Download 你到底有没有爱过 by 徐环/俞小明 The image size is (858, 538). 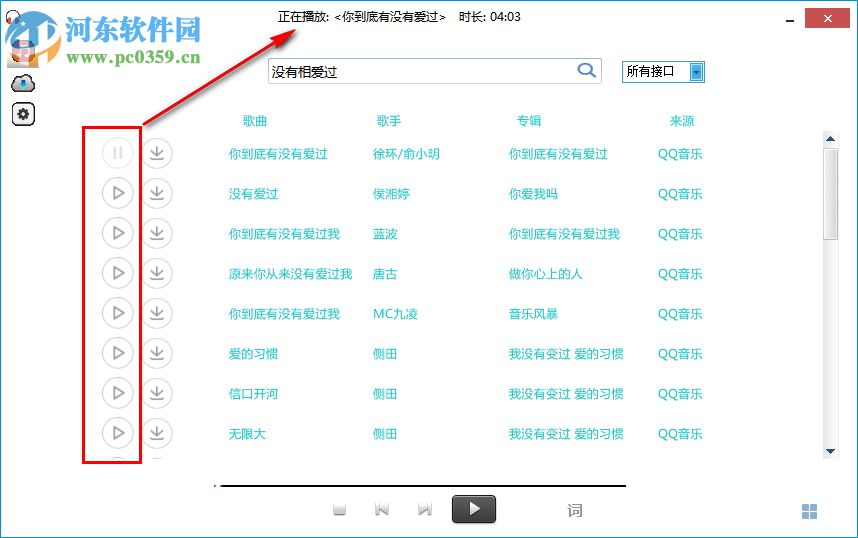click(x=157, y=153)
